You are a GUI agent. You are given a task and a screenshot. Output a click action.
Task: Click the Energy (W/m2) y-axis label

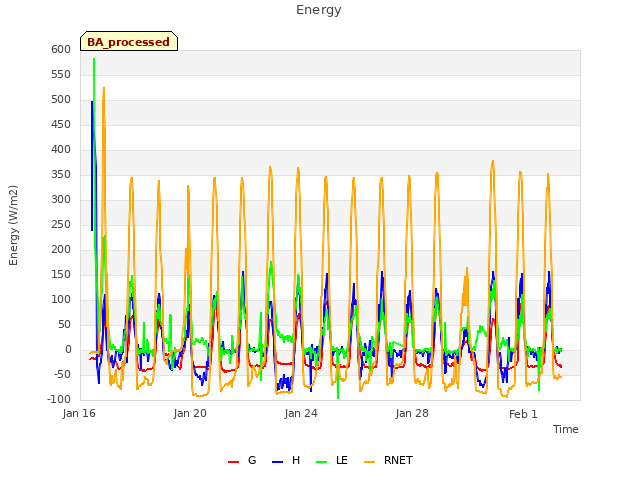click(x=13, y=225)
